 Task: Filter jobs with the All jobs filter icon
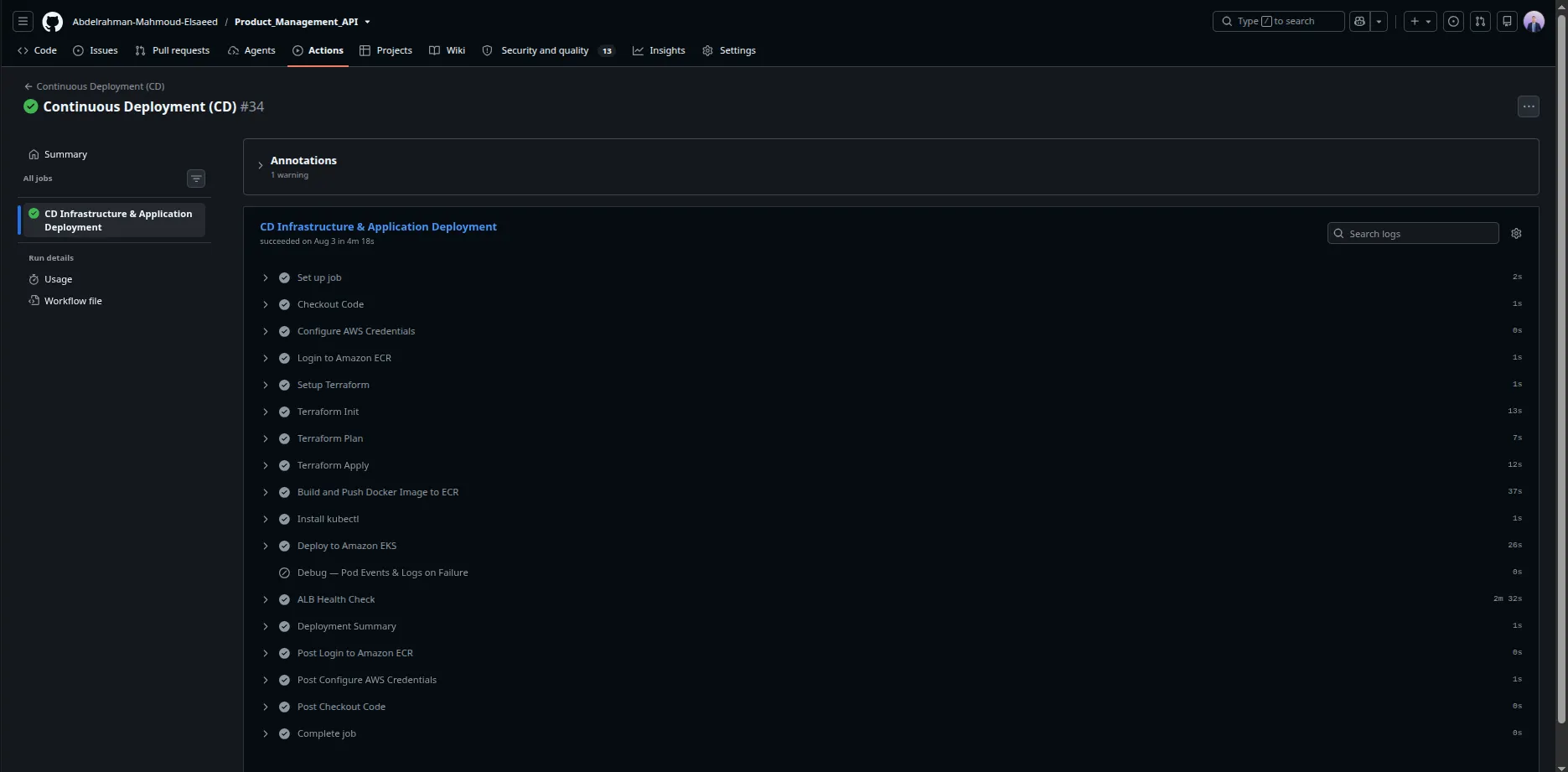[196, 179]
